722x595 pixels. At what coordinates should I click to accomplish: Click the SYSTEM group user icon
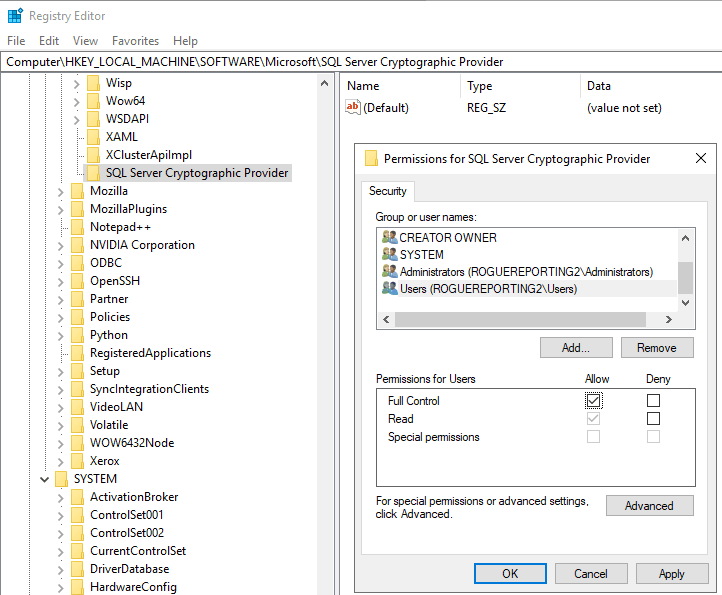point(390,254)
